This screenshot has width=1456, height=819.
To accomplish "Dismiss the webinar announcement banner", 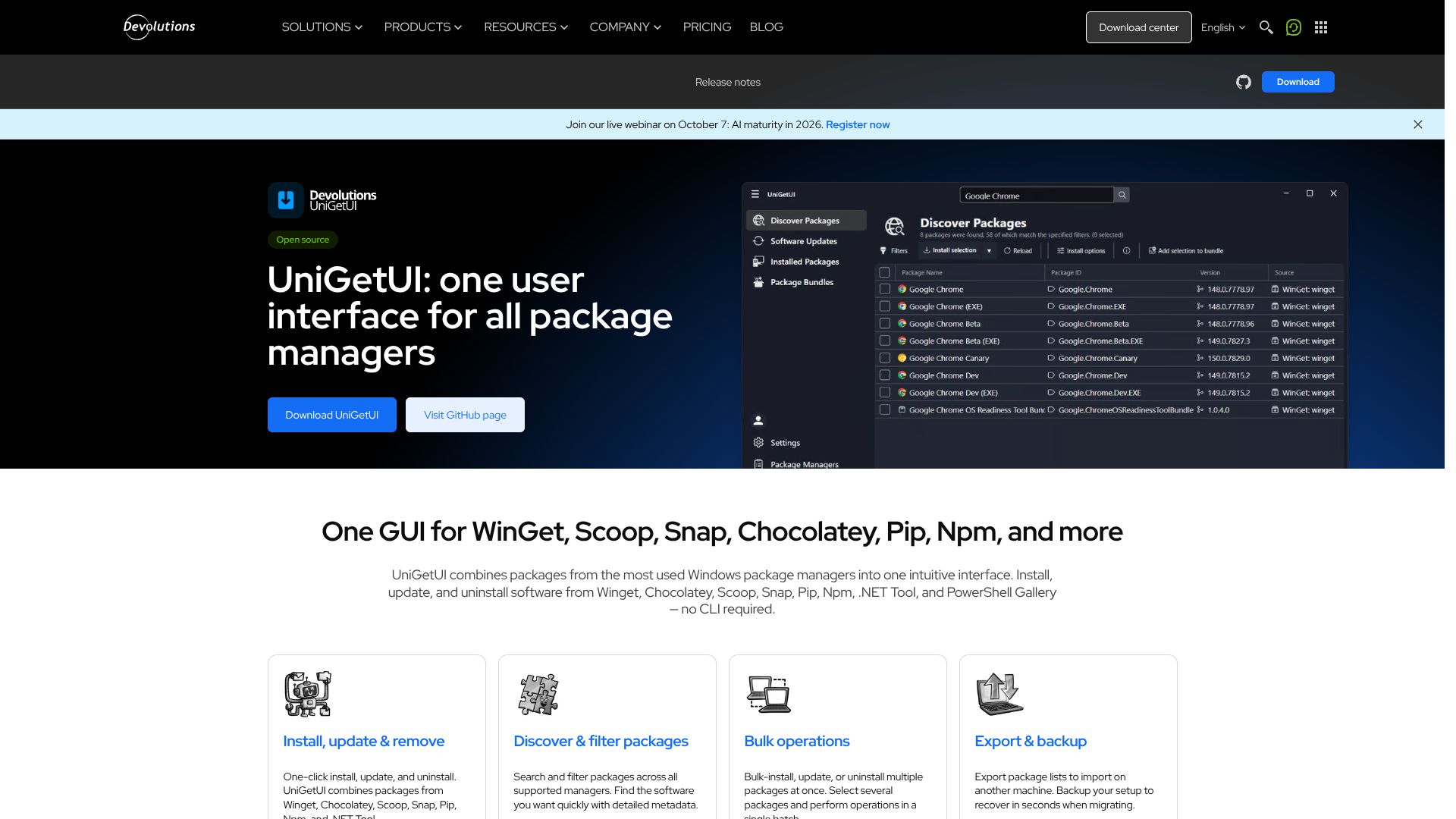I will coord(1418,124).
